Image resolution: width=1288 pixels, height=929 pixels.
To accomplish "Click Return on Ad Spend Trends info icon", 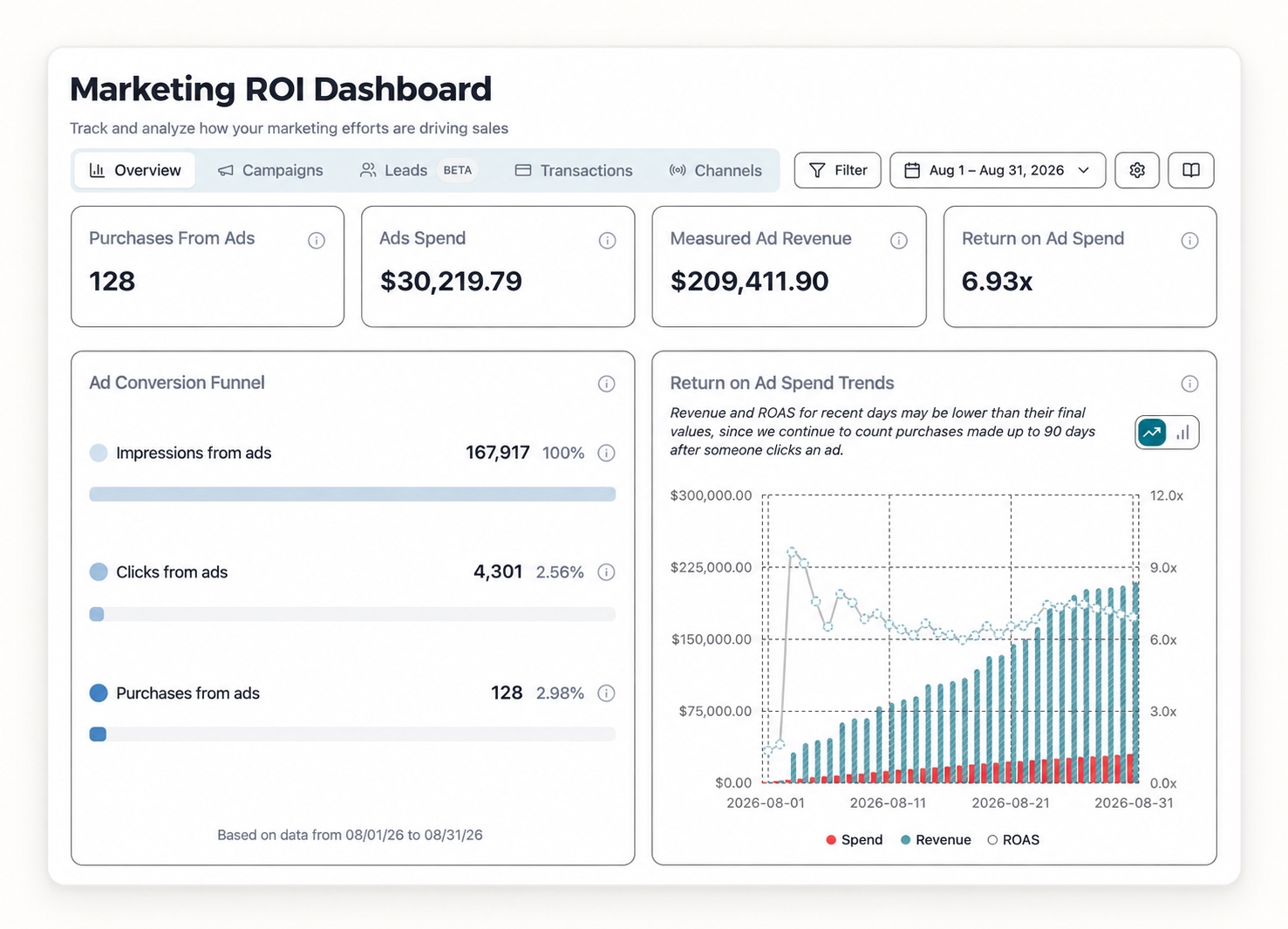I will click(x=1189, y=384).
